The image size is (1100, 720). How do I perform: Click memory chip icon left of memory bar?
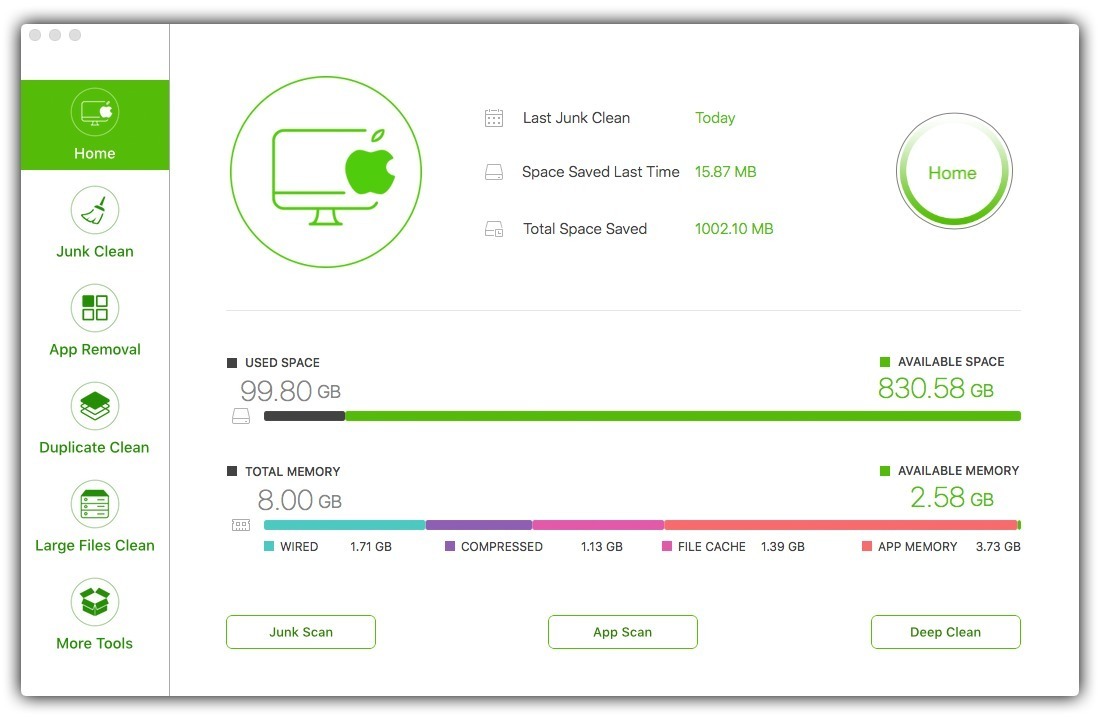coord(241,525)
